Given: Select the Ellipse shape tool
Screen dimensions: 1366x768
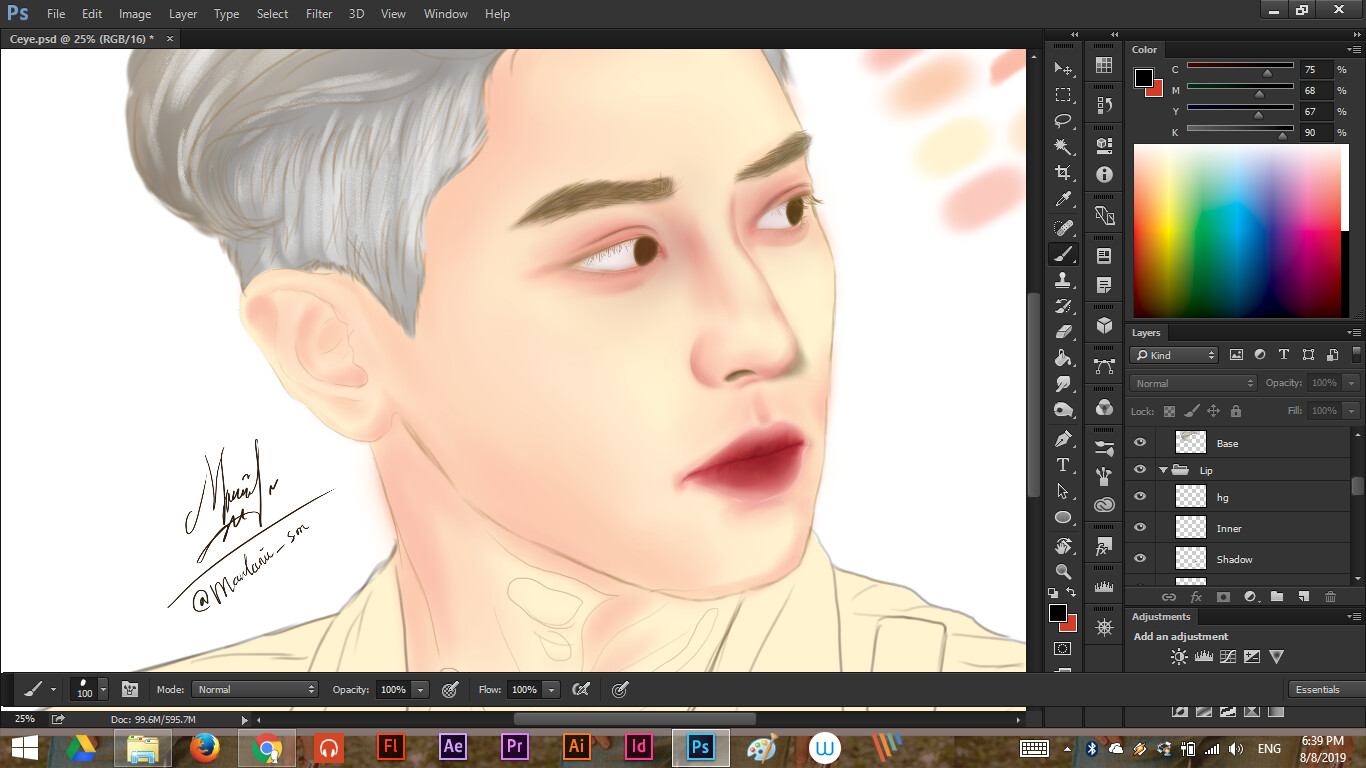Looking at the screenshot, I should (x=1063, y=518).
